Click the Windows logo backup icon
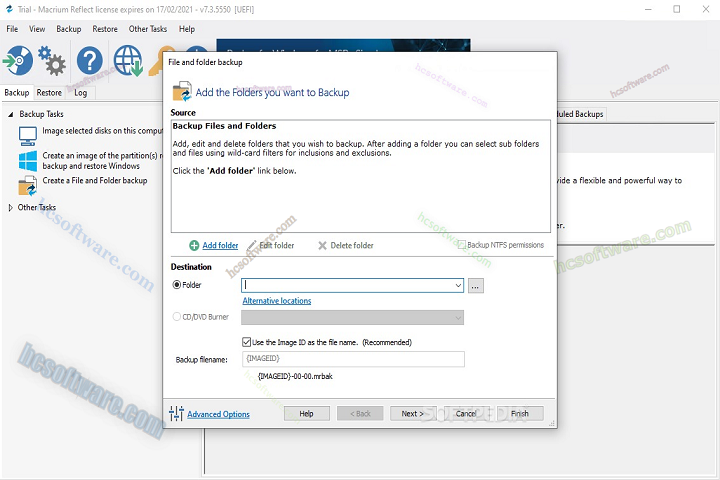The width and height of the screenshot is (720, 480). point(28,161)
